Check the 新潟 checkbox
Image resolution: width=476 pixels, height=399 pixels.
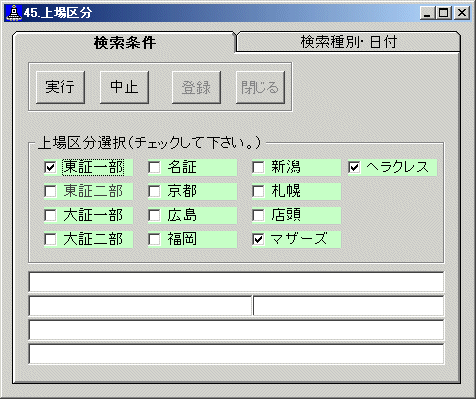click(x=258, y=167)
